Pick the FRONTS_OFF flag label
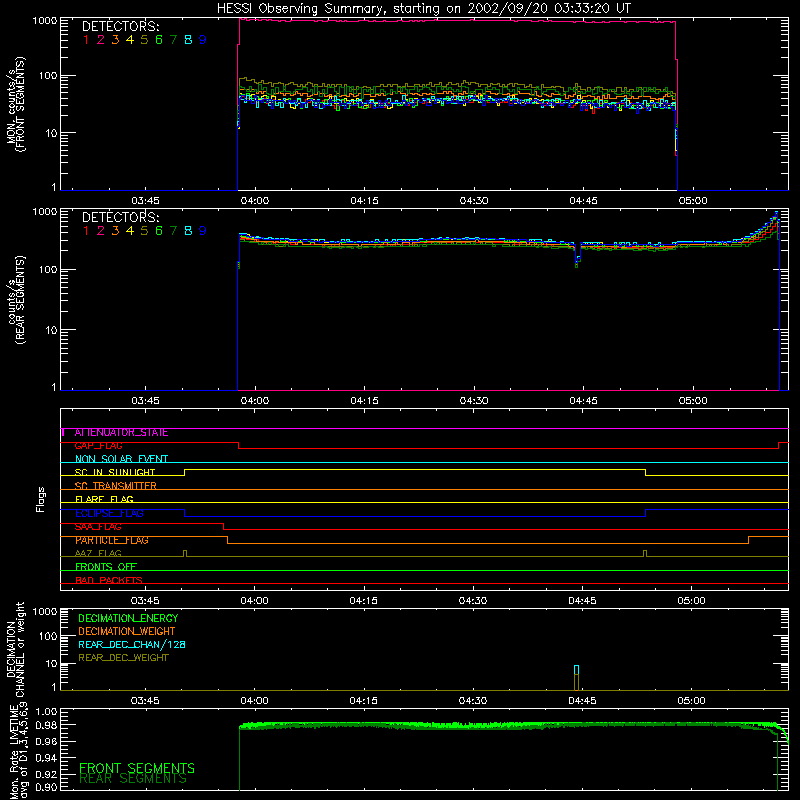 [x=106, y=567]
